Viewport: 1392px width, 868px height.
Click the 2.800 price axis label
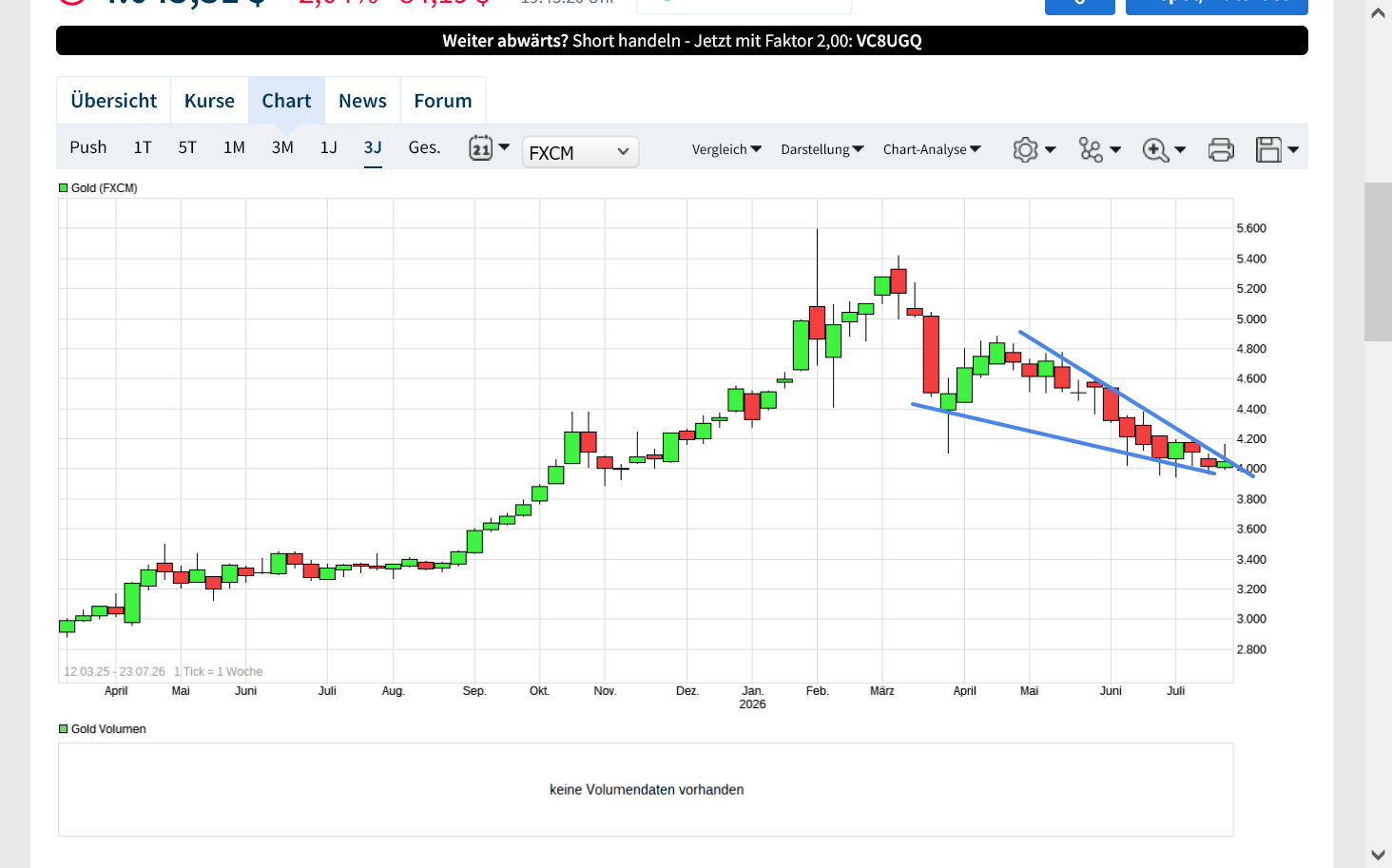coord(1251,649)
